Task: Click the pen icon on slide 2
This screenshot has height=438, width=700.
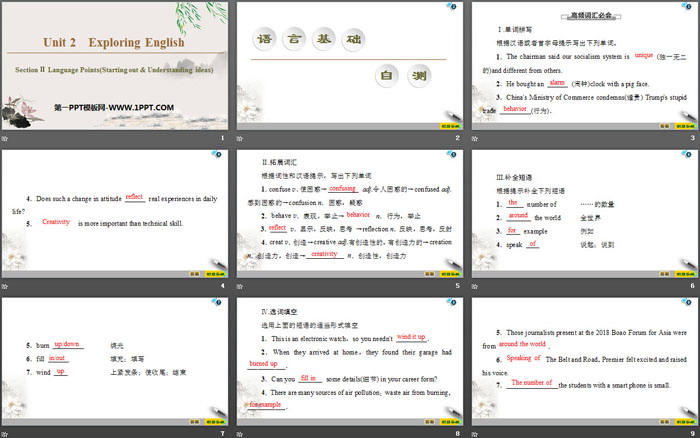Action: (x=453, y=116)
